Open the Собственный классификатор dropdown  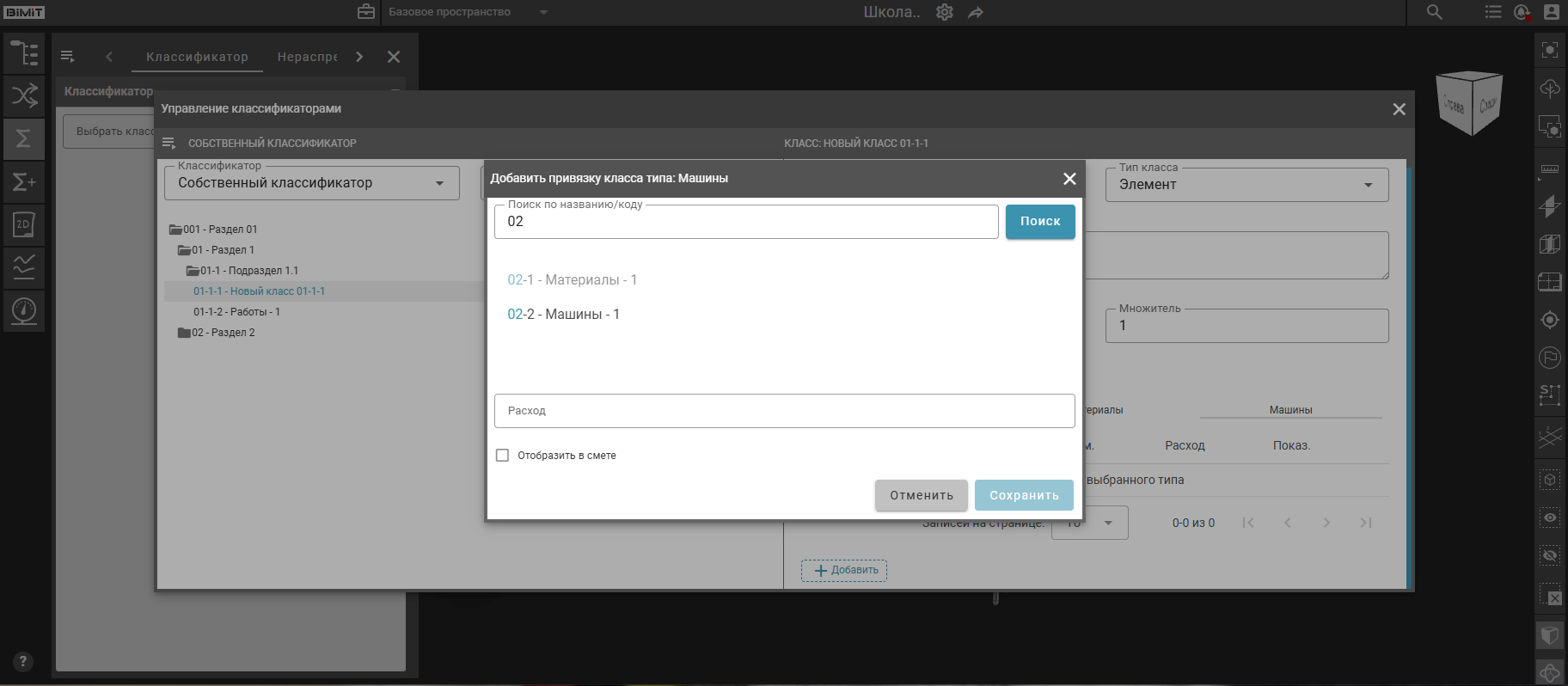click(x=311, y=183)
